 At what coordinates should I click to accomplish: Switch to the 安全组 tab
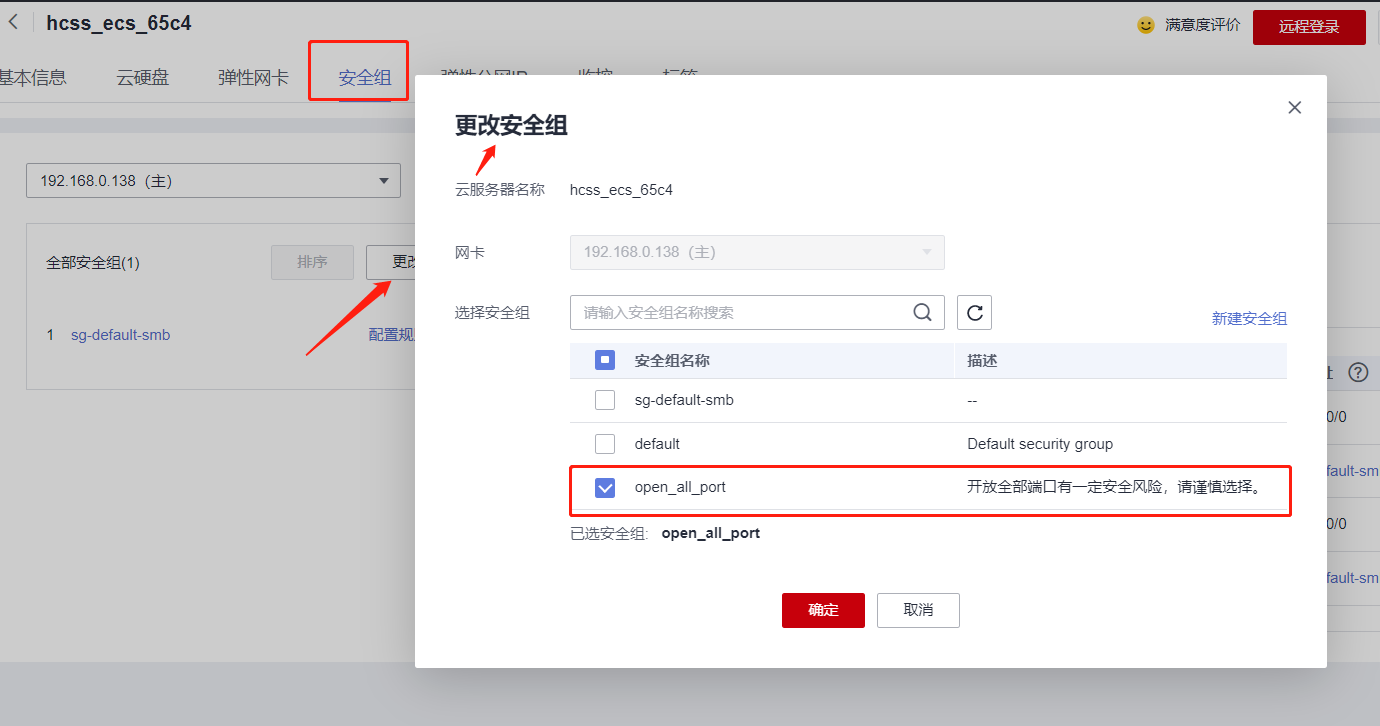tap(365, 78)
